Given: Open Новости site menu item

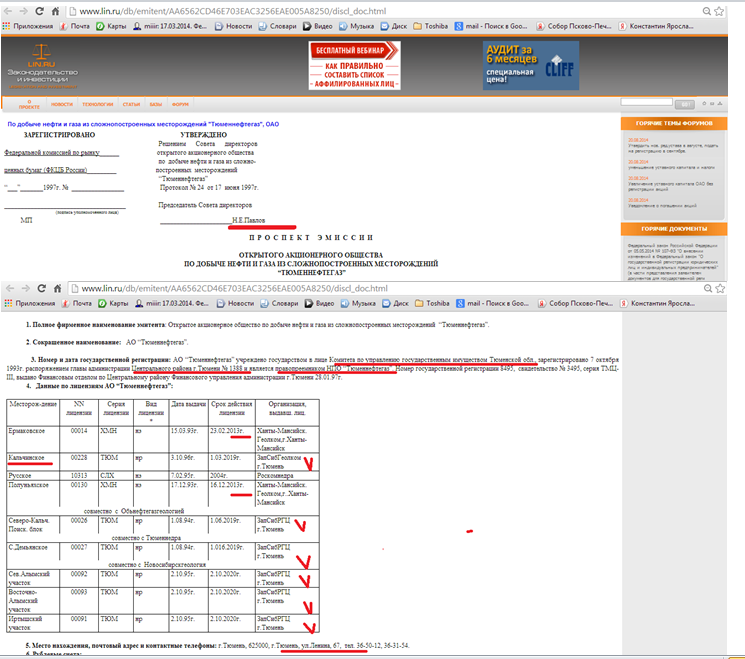Looking at the screenshot, I should point(62,105).
